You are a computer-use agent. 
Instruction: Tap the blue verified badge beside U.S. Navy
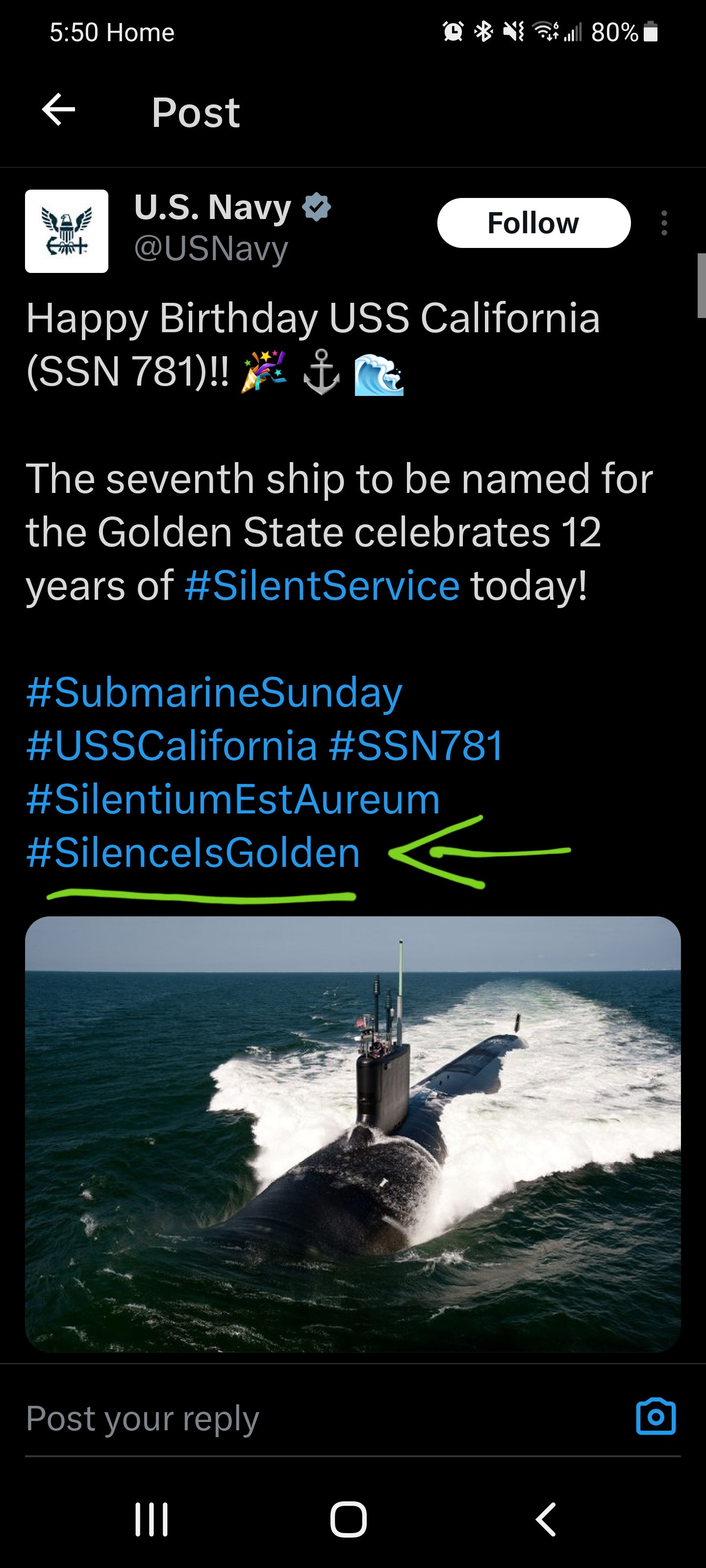coord(317,207)
